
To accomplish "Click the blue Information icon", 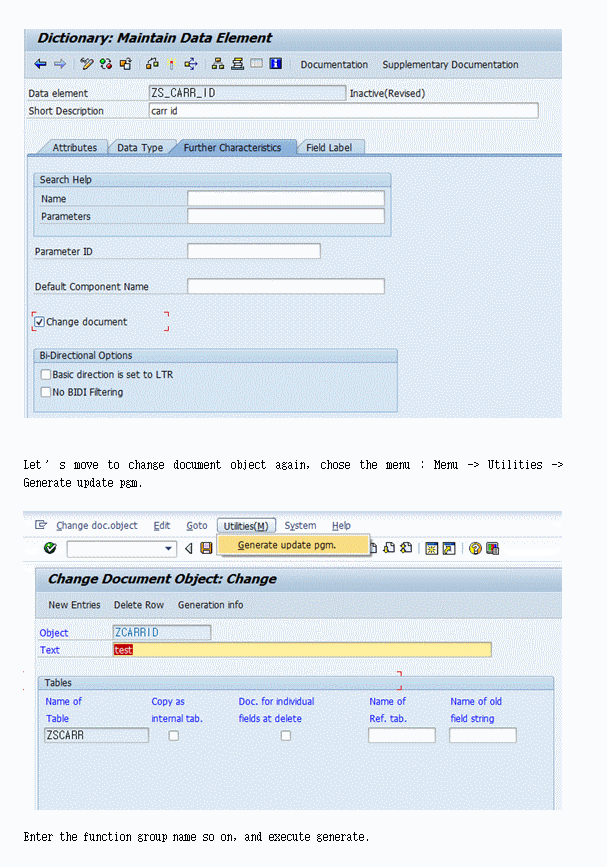I will pos(275,64).
